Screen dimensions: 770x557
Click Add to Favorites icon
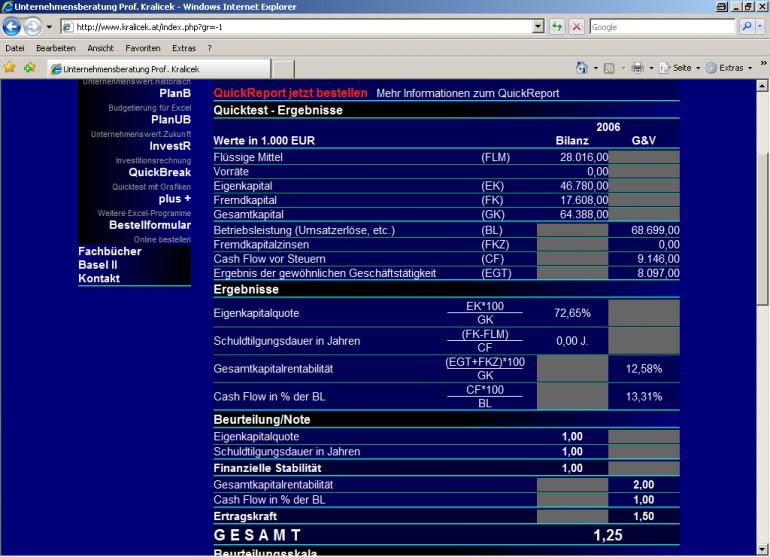click(29, 68)
